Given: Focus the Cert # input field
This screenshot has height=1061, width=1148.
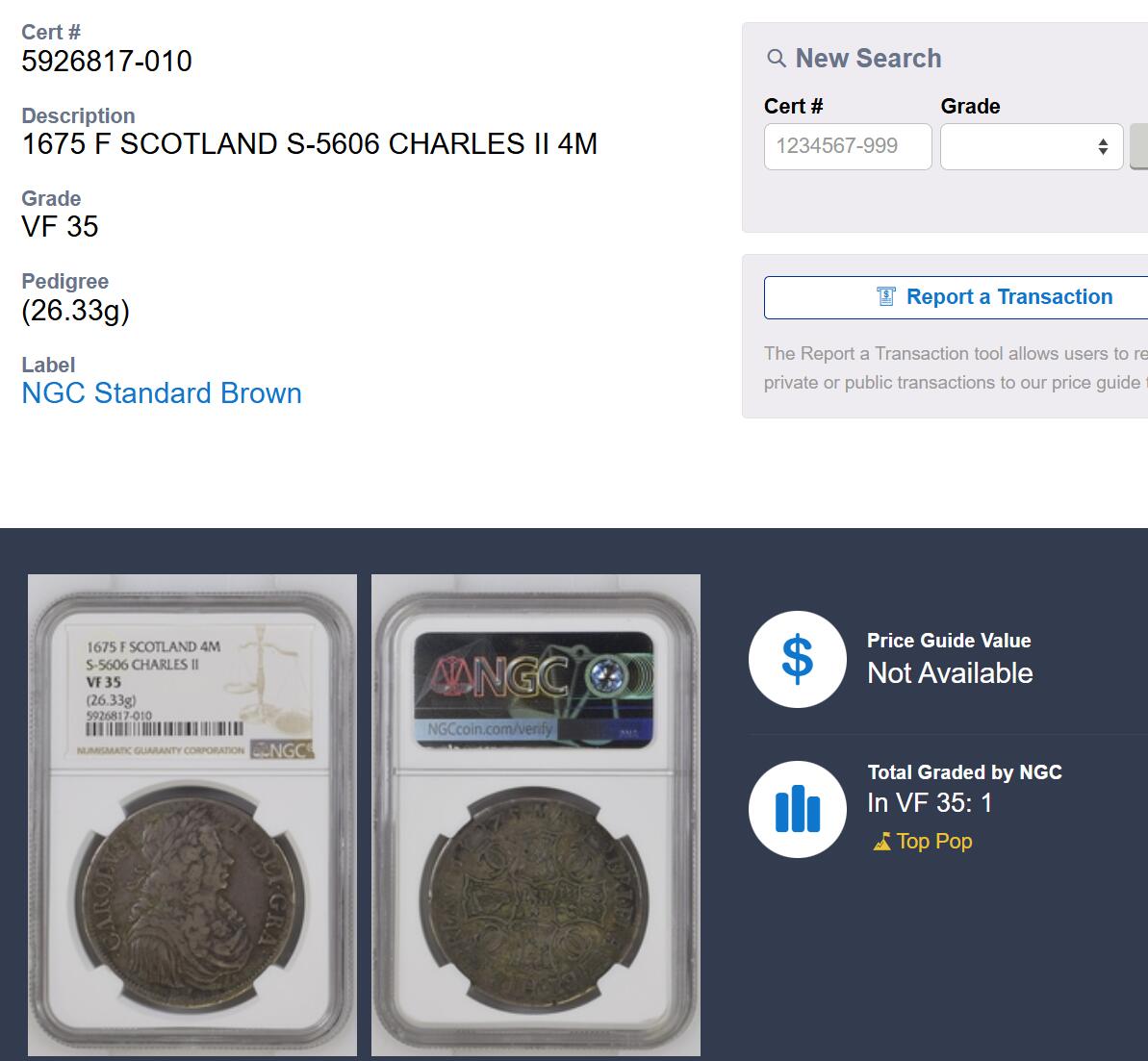Looking at the screenshot, I should coord(847,147).
